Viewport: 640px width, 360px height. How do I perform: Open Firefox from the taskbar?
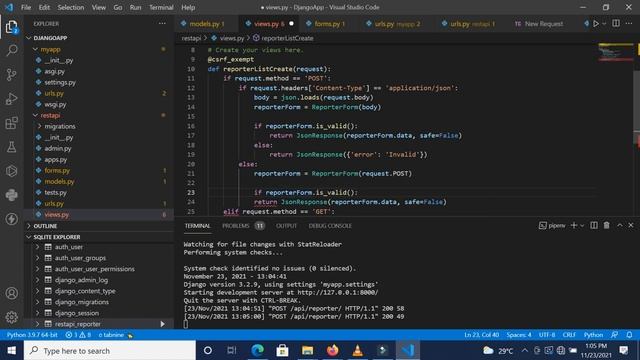coord(333,350)
